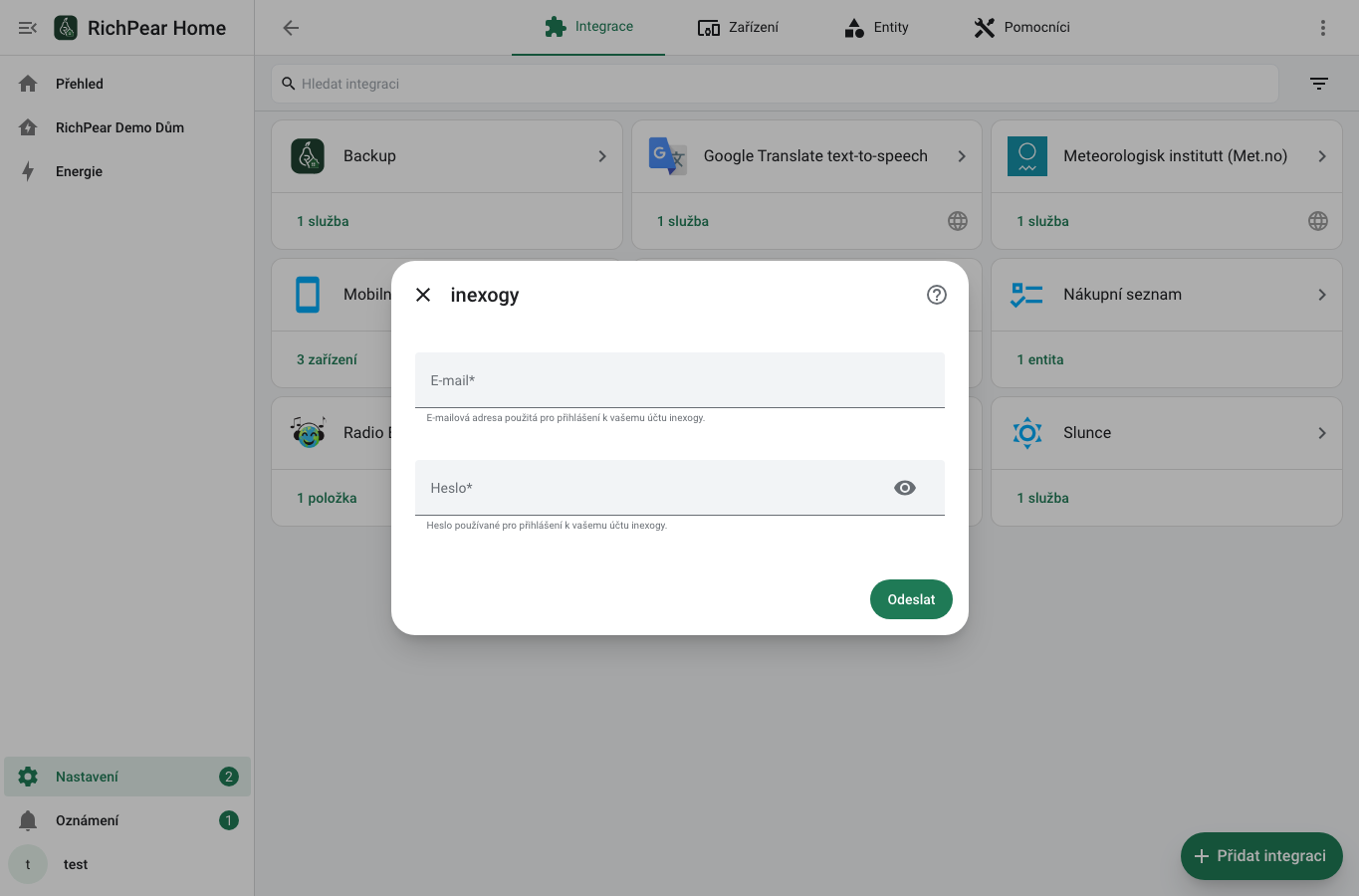This screenshot has height=896, width=1359.
Task: Expand the Slunce integration chevron
Action: [1322, 433]
